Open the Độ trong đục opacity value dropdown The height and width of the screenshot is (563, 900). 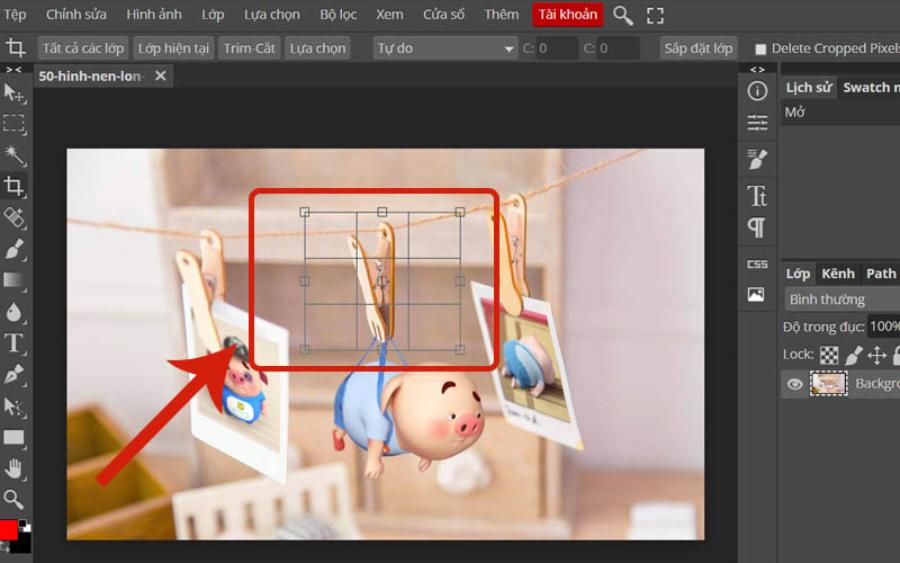(884, 327)
